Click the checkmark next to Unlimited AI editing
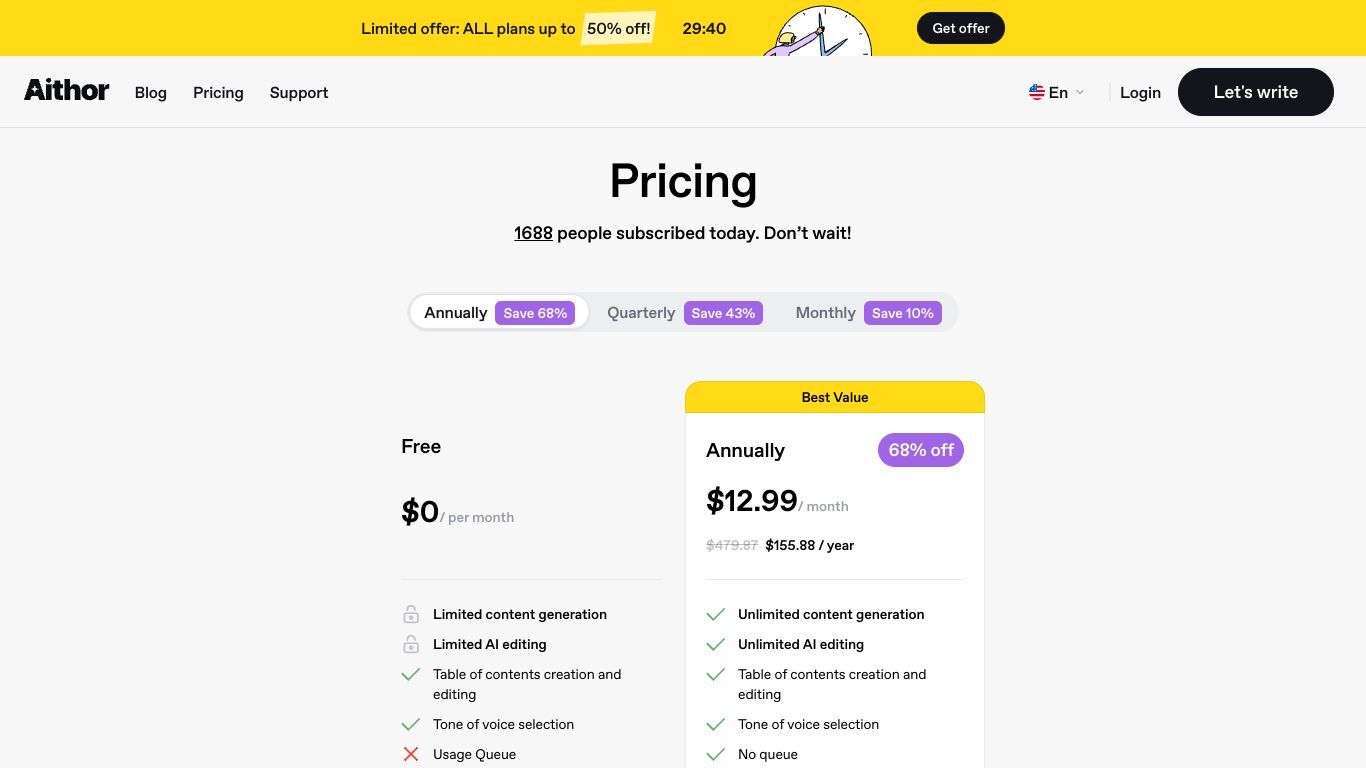1366x768 pixels. coord(715,644)
